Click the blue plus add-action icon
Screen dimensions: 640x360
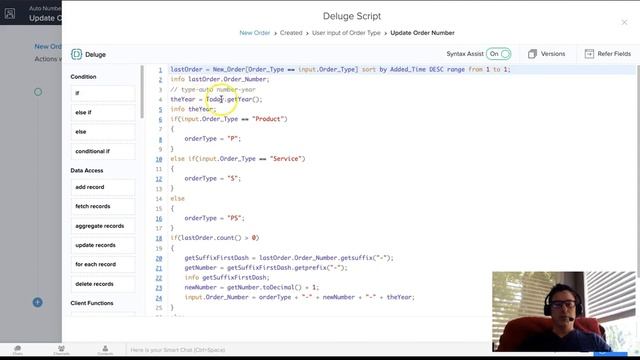38,302
